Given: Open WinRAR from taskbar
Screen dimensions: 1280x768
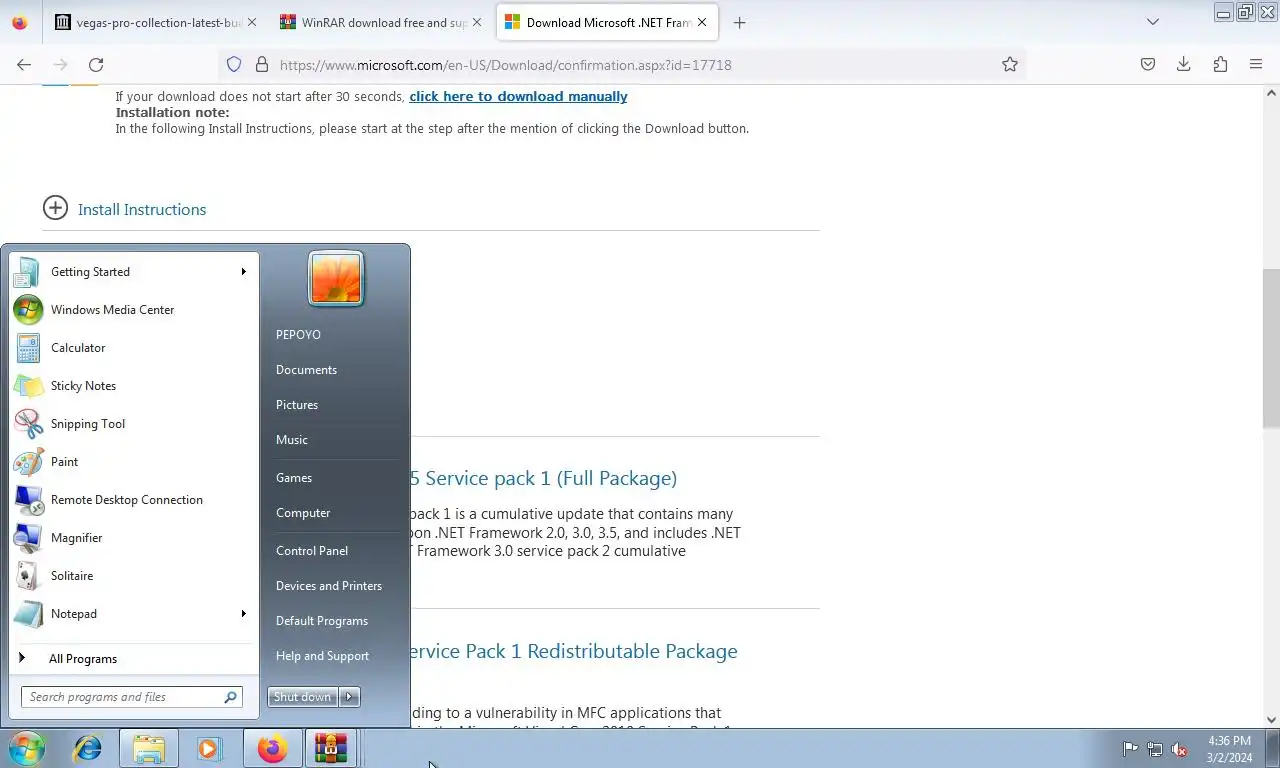Looking at the screenshot, I should pyautogui.click(x=331, y=748).
